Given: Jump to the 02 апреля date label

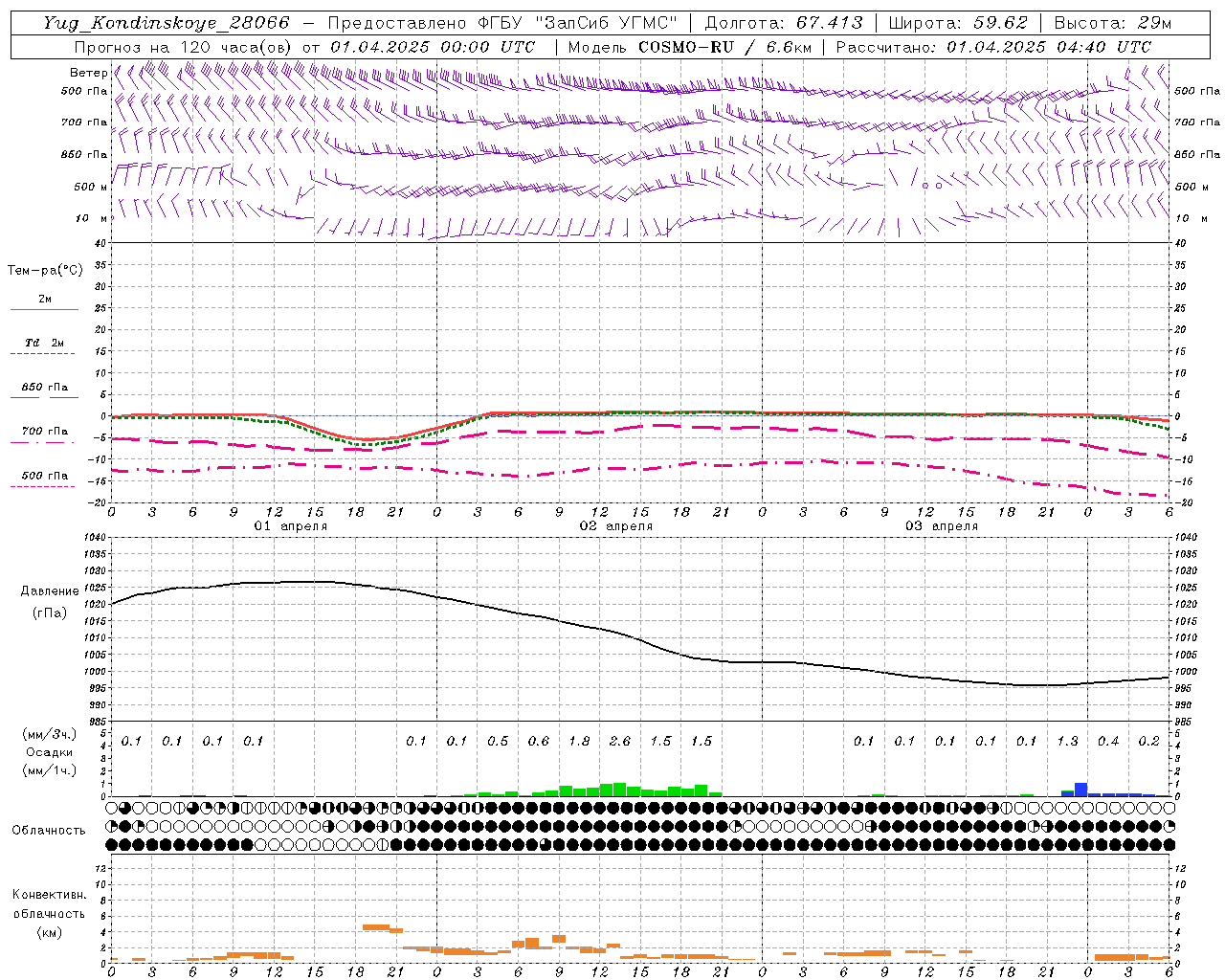Looking at the screenshot, I should click(616, 526).
